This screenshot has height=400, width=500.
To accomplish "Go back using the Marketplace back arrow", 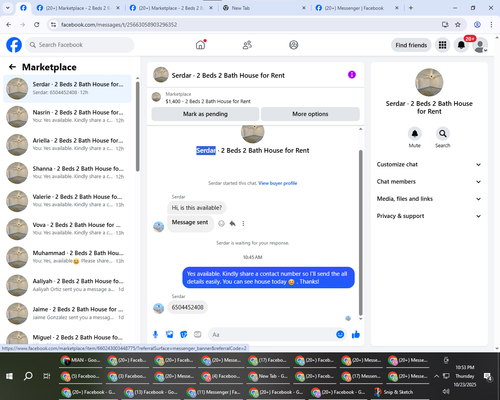I will tap(12, 67).
